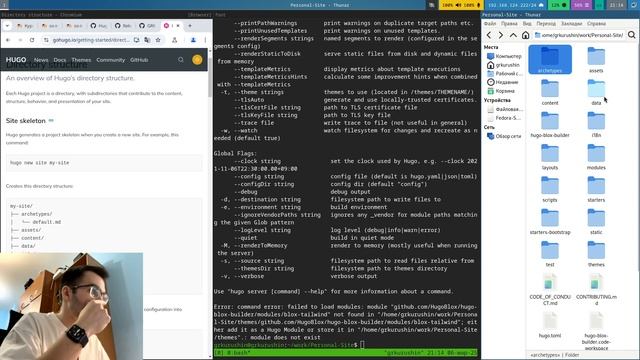Select the content folder icon
640x360 pixels.
550,89
